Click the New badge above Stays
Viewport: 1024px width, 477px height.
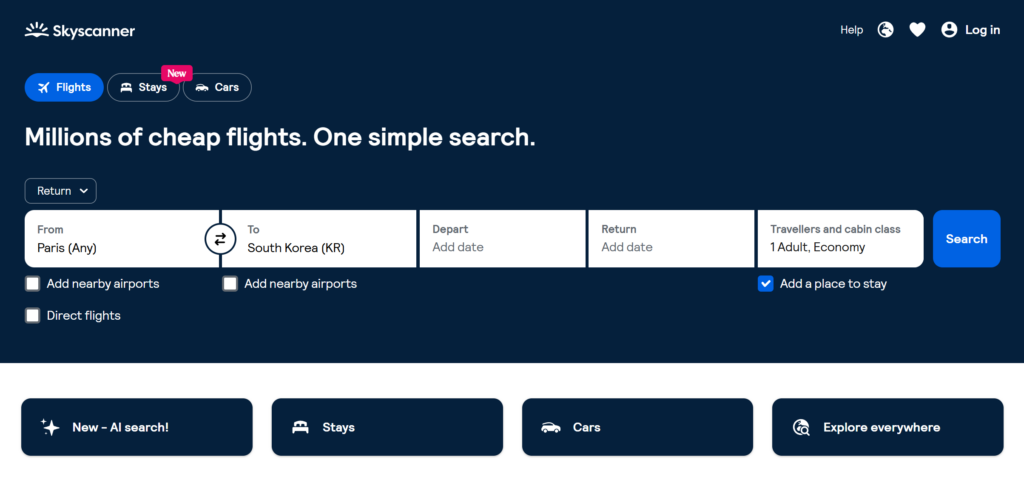click(176, 73)
